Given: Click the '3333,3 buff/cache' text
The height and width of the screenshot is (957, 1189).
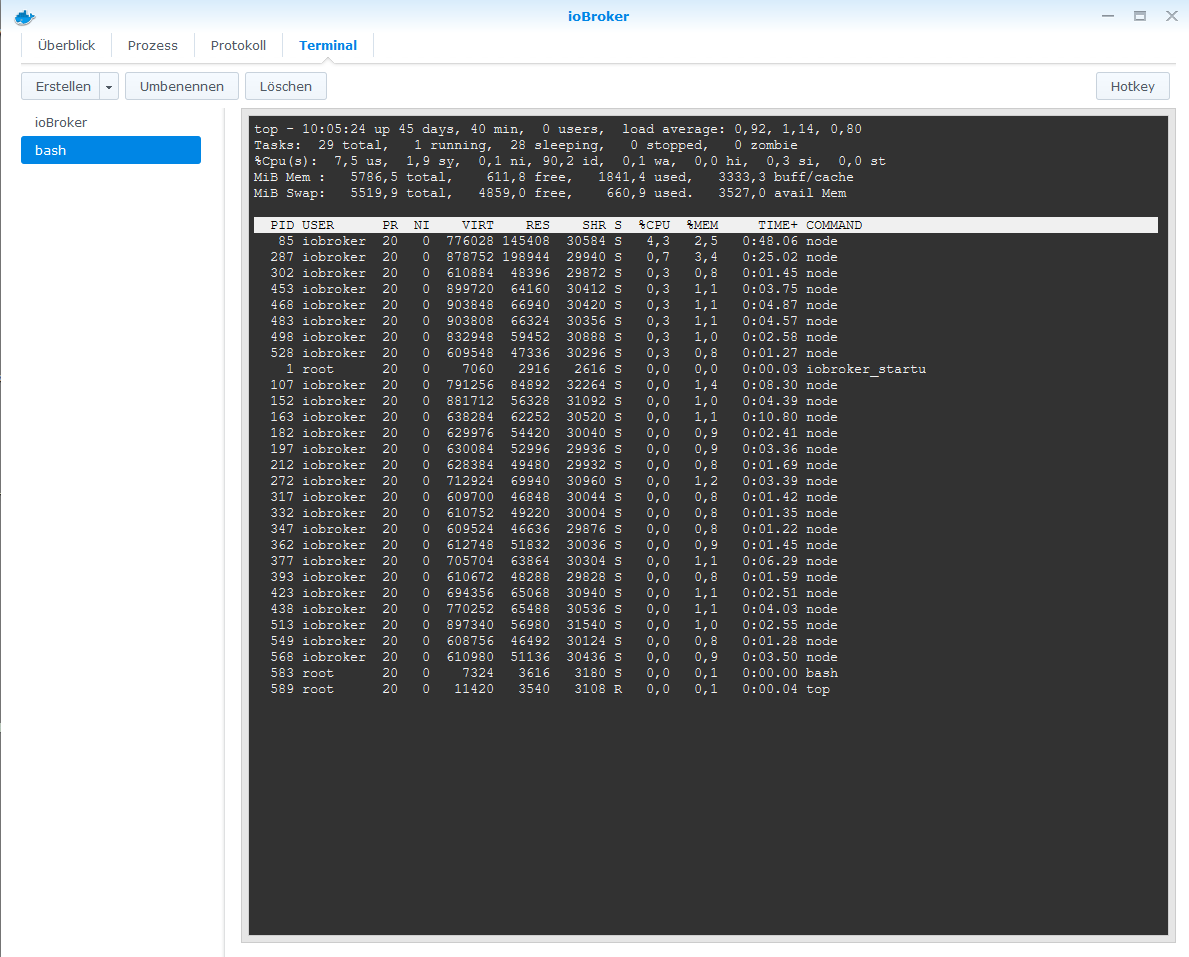Looking at the screenshot, I should coord(786,177).
